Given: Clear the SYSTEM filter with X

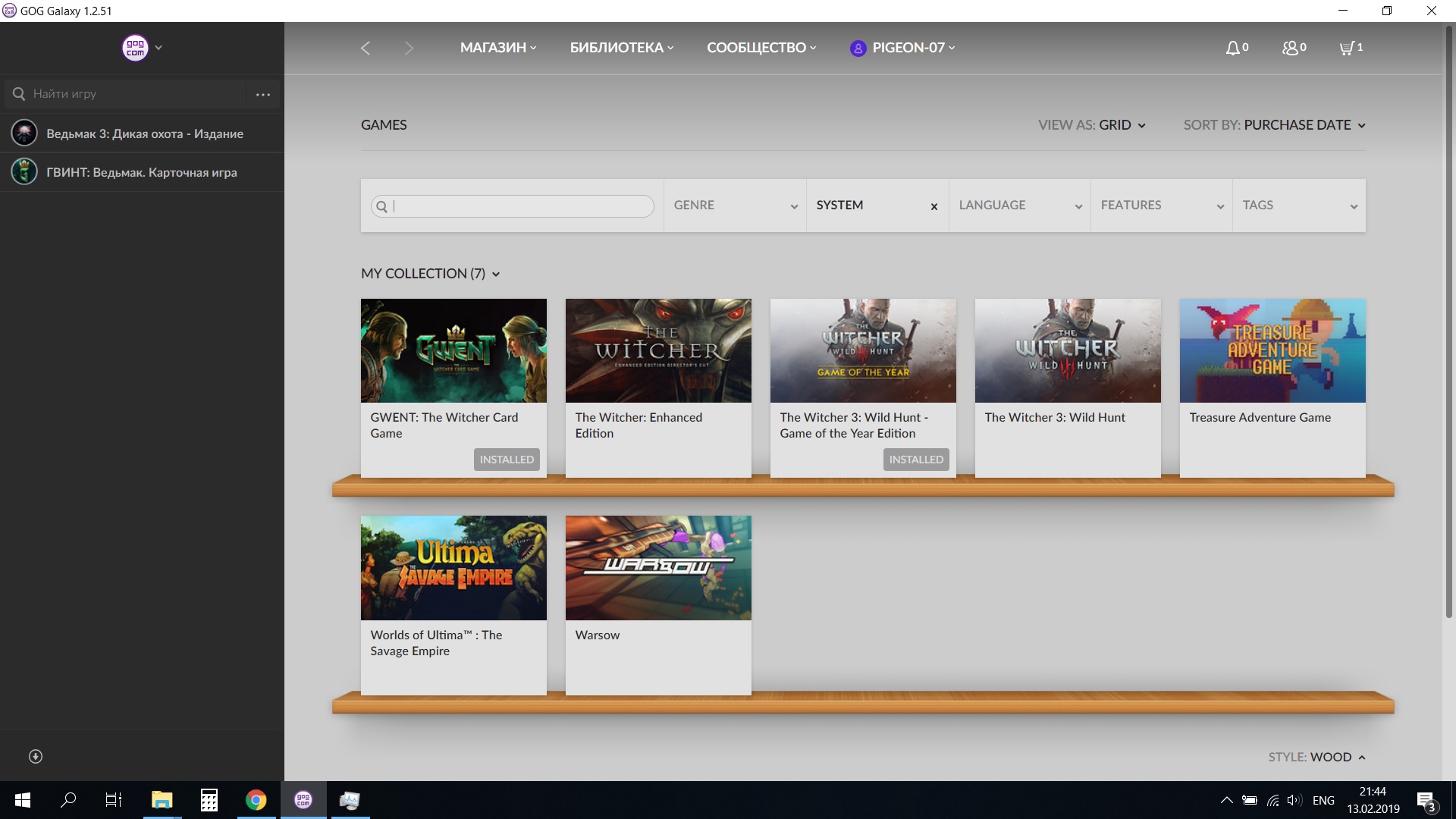Looking at the screenshot, I should [934, 206].
